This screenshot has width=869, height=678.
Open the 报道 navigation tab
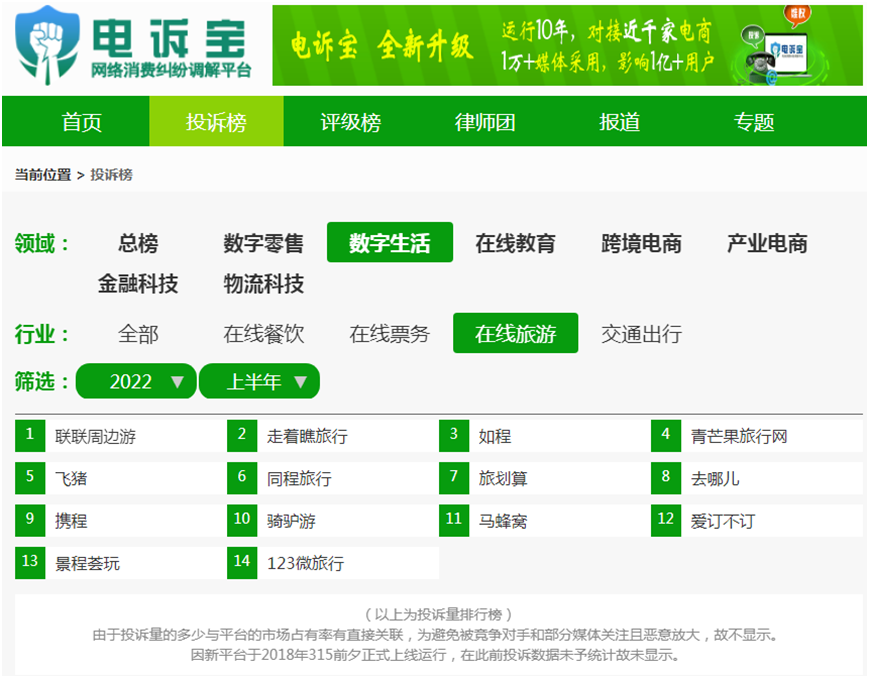pyautogui.click(x=620, y=121)
